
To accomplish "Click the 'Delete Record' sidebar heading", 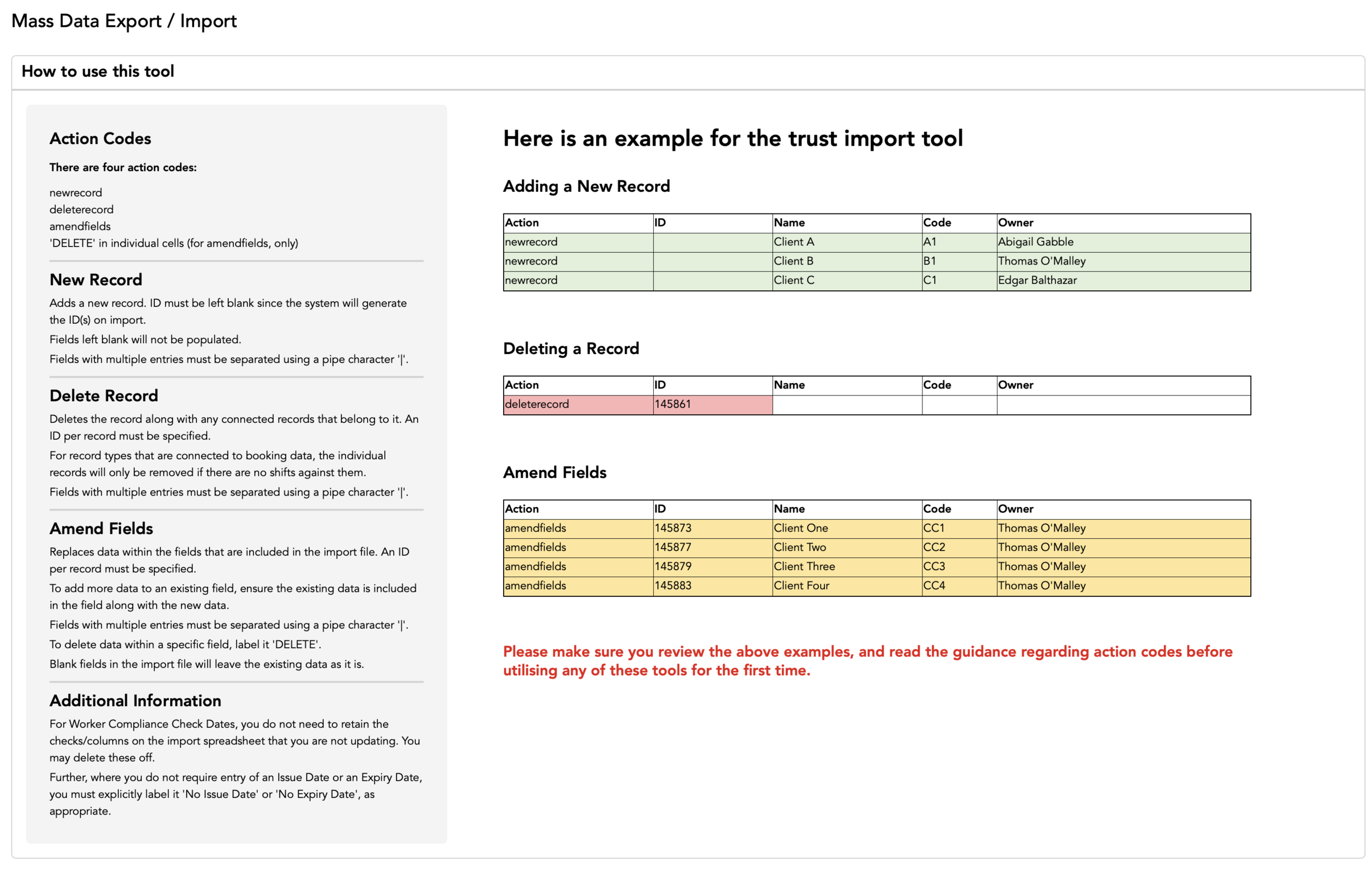I will coord(104,396).
